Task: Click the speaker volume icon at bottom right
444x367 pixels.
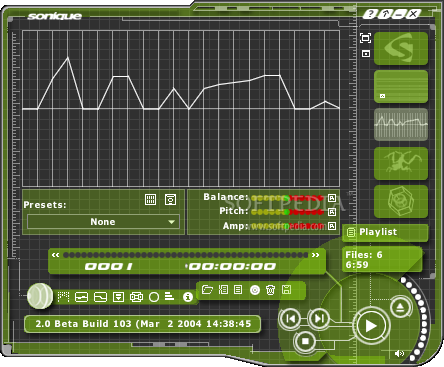Action: 399,353
